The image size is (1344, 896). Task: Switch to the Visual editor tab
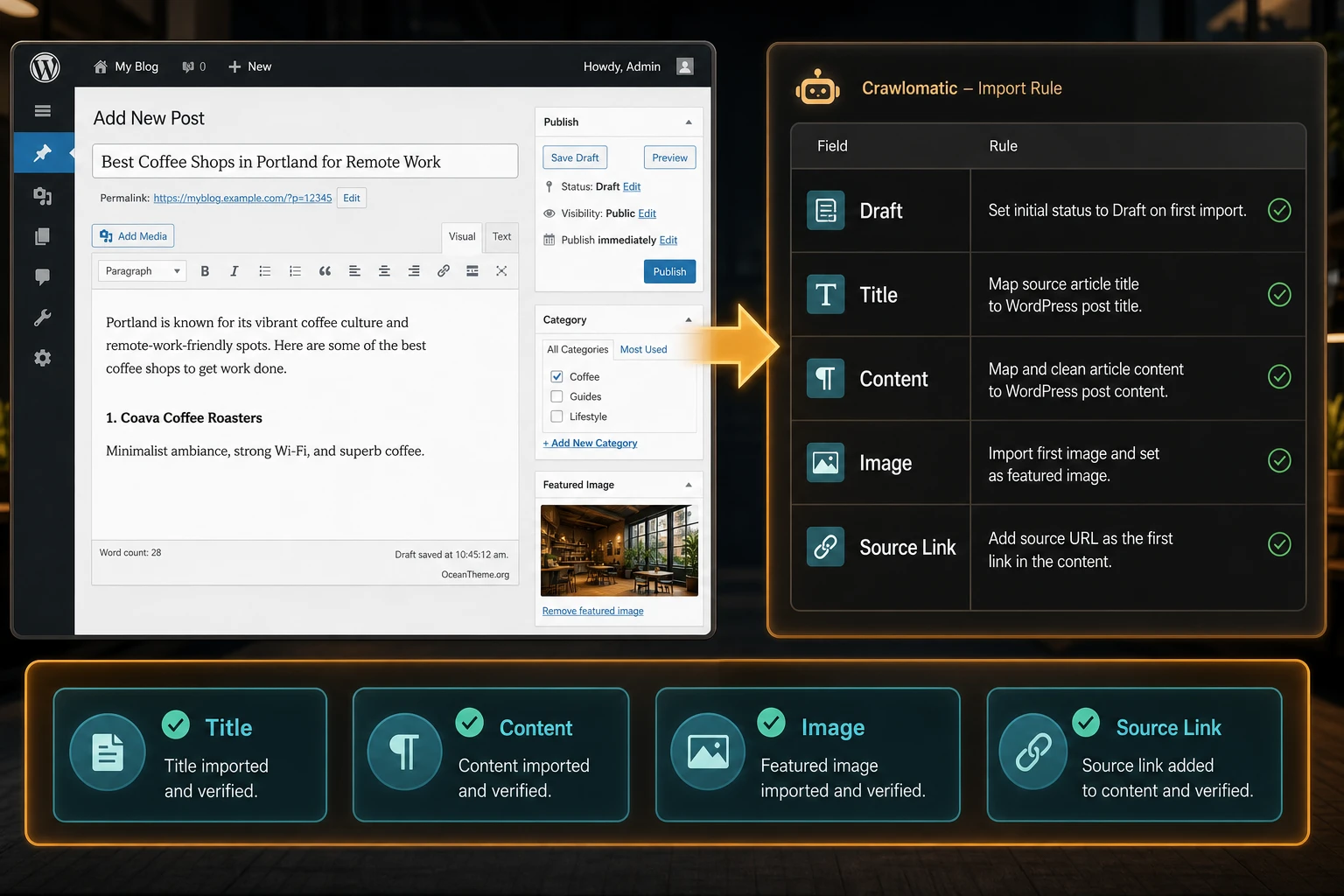(462, 237)
